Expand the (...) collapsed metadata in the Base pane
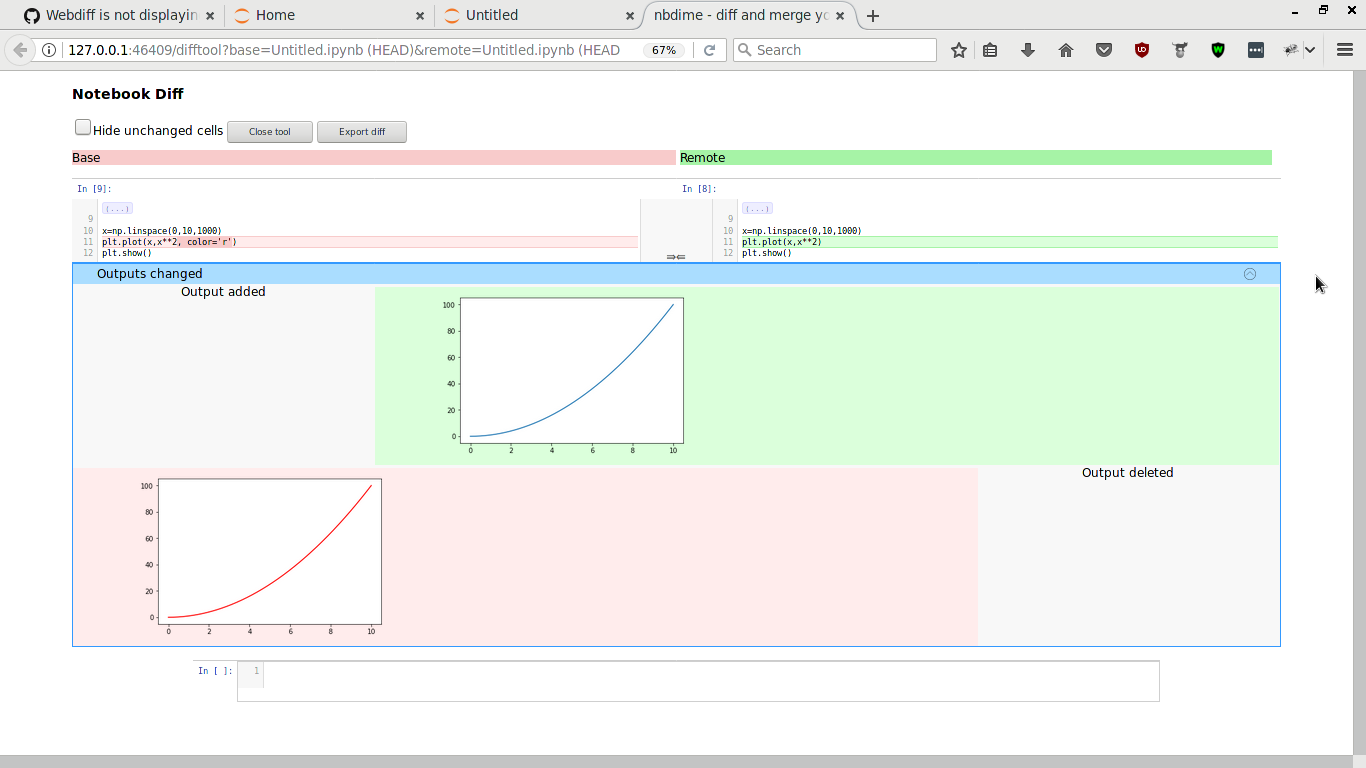Viewport: 1366px width, 768px height. (x=117, y=207)
